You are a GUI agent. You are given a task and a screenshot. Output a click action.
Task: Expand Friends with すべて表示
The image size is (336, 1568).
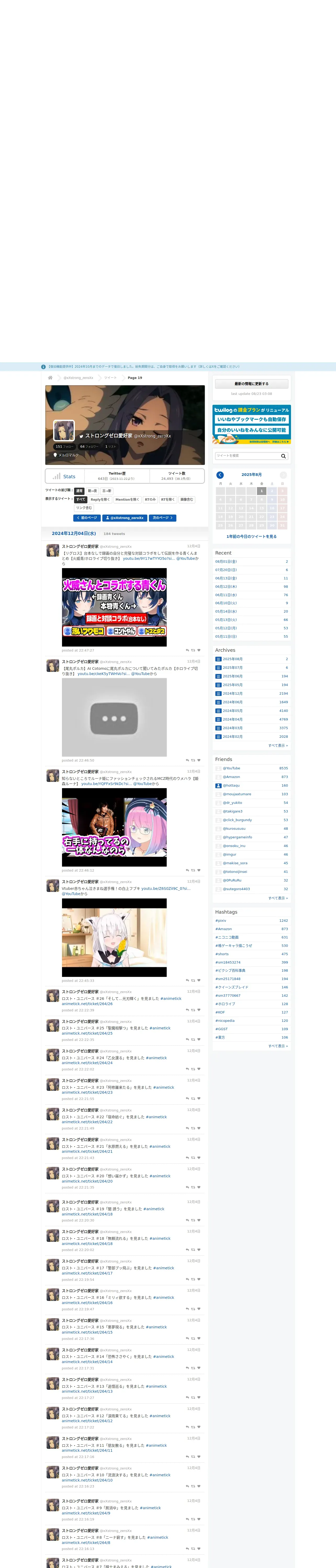278,898
